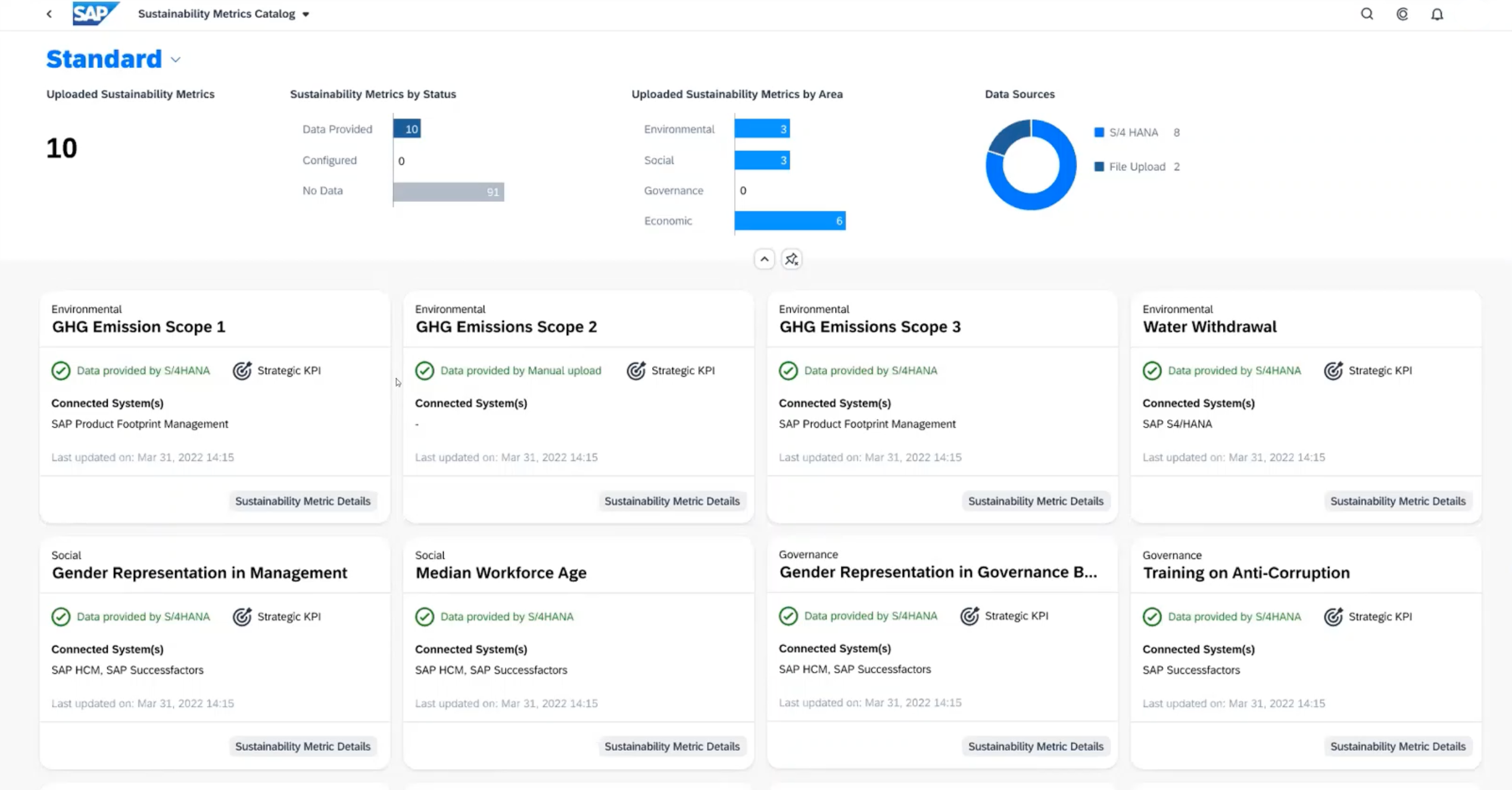The width and height of the screenshot is (1512, 790).
Task: Click the Environmental bar in metrics by area
Action: [762, 129]
